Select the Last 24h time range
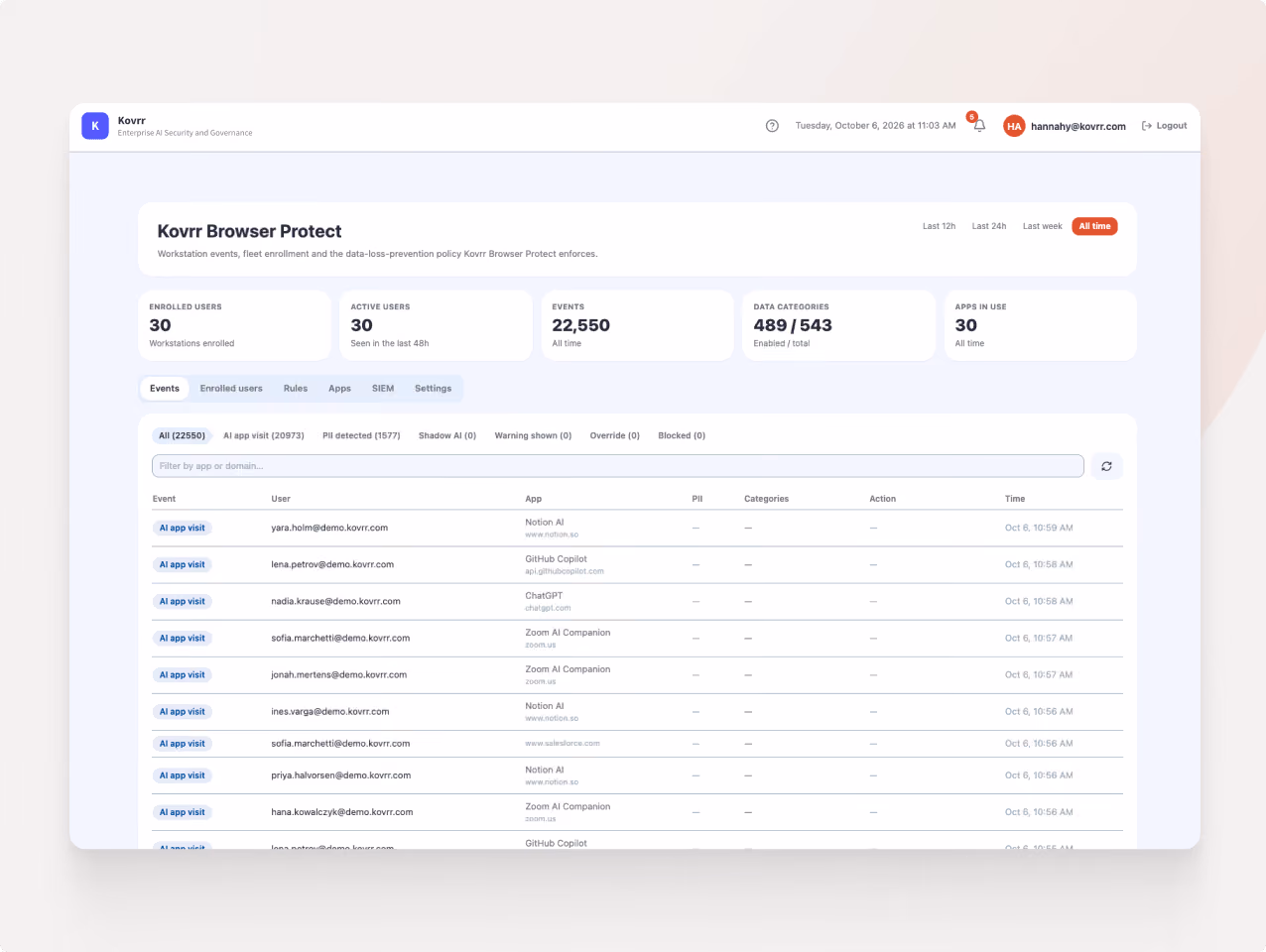Image resolution: width=1266 pixels, height=952 pixels. coord(989,226)
